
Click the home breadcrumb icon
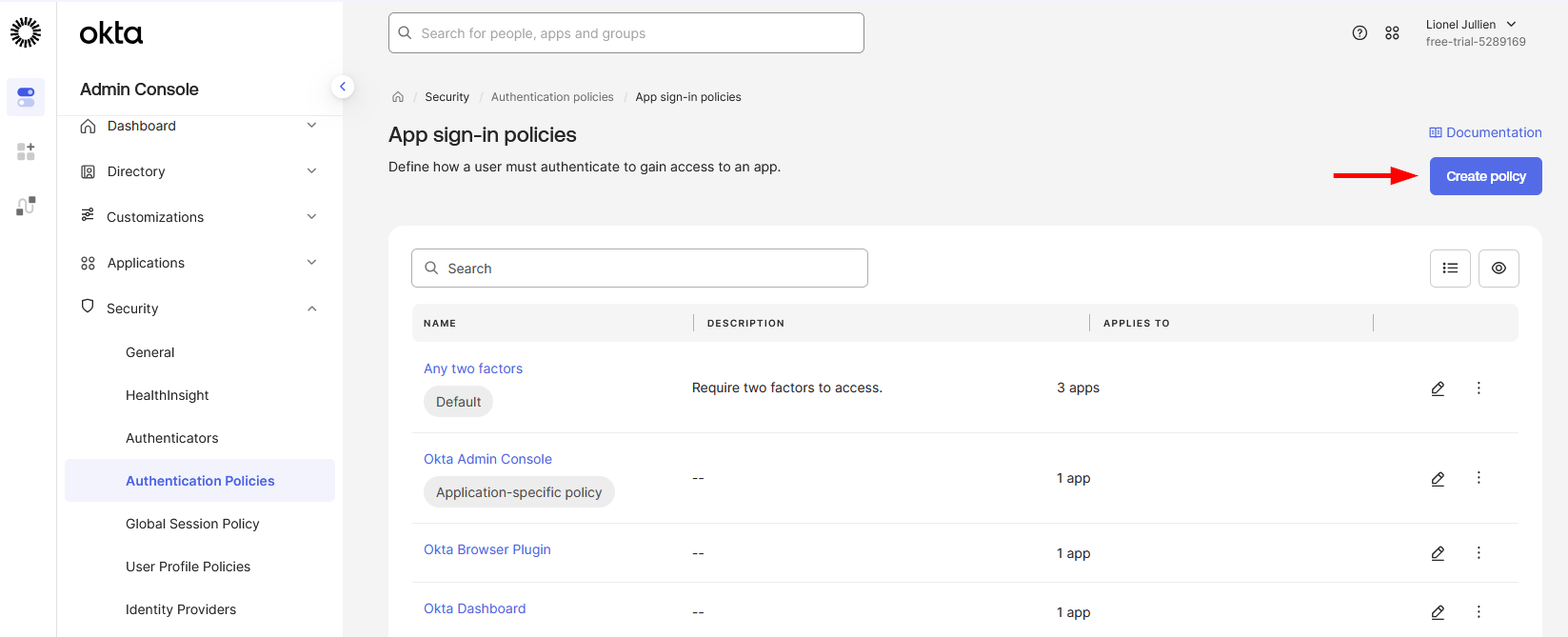[398, 97]
